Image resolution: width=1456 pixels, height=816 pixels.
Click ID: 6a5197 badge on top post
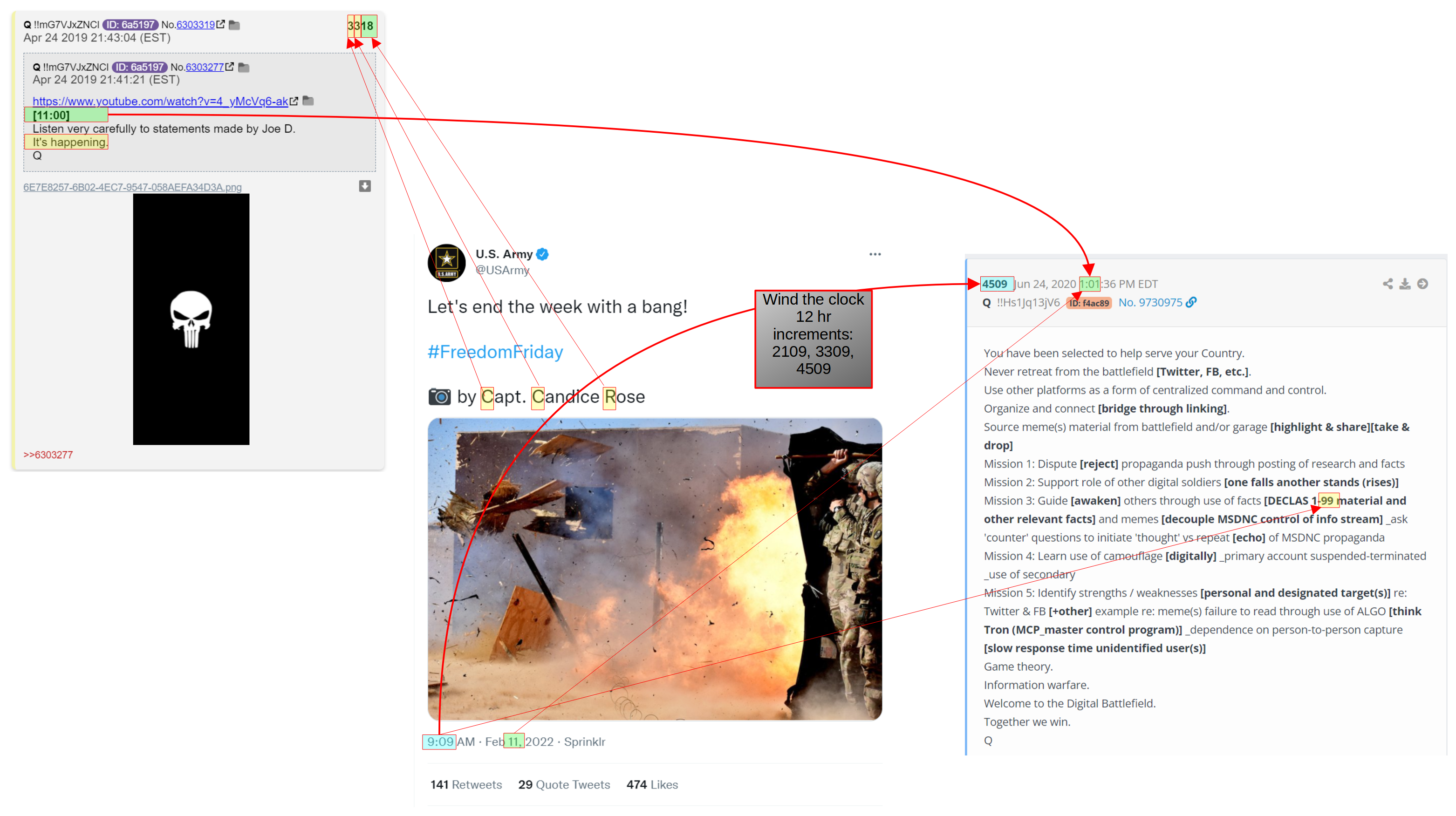130,25
